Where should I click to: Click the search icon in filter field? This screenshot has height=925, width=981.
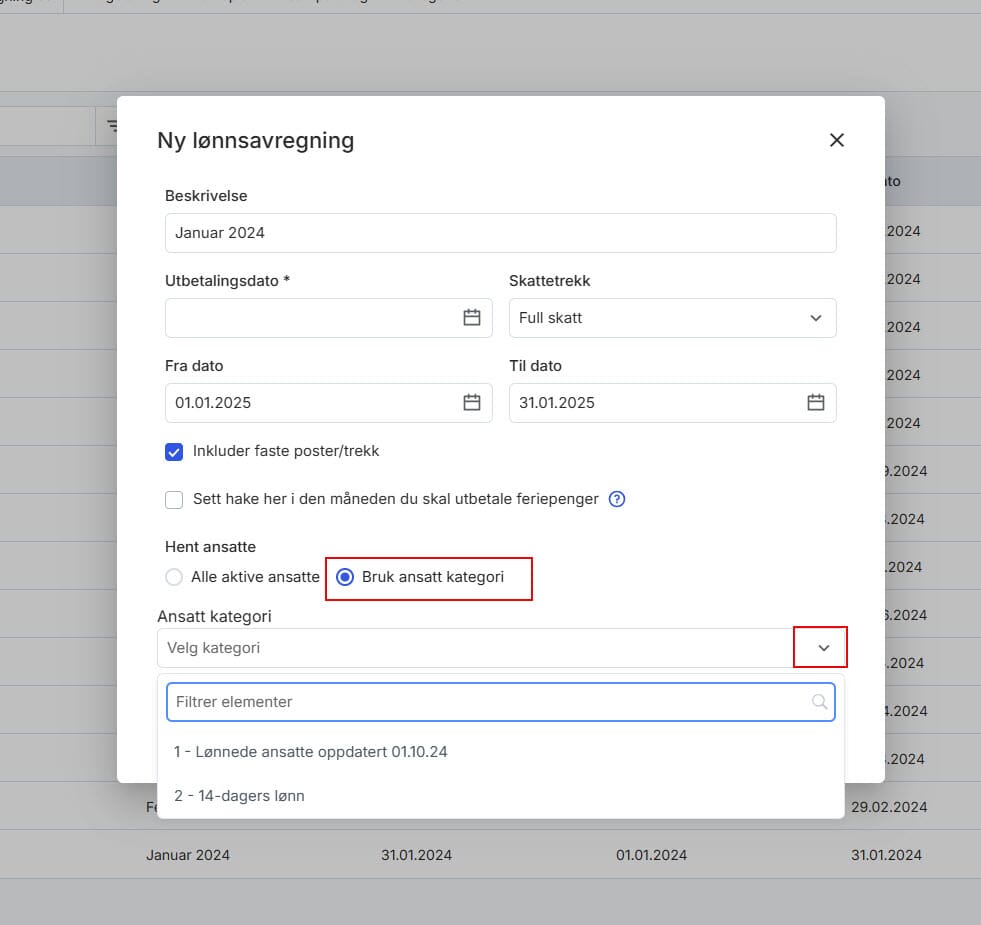820,702
